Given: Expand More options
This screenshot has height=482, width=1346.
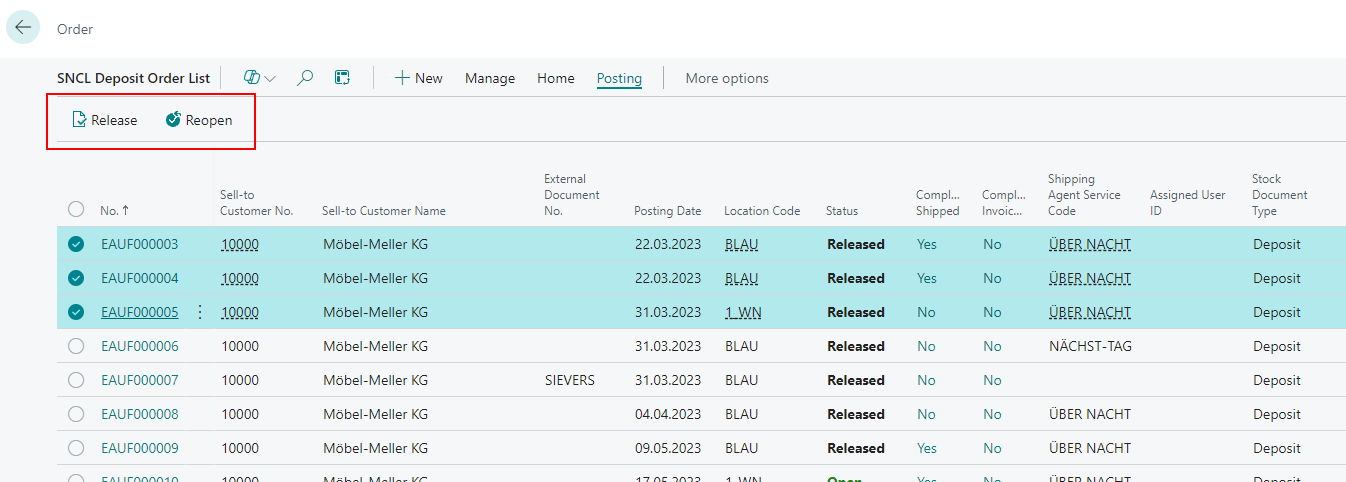Looking at the screenshot, I should (x=726, y=78).
